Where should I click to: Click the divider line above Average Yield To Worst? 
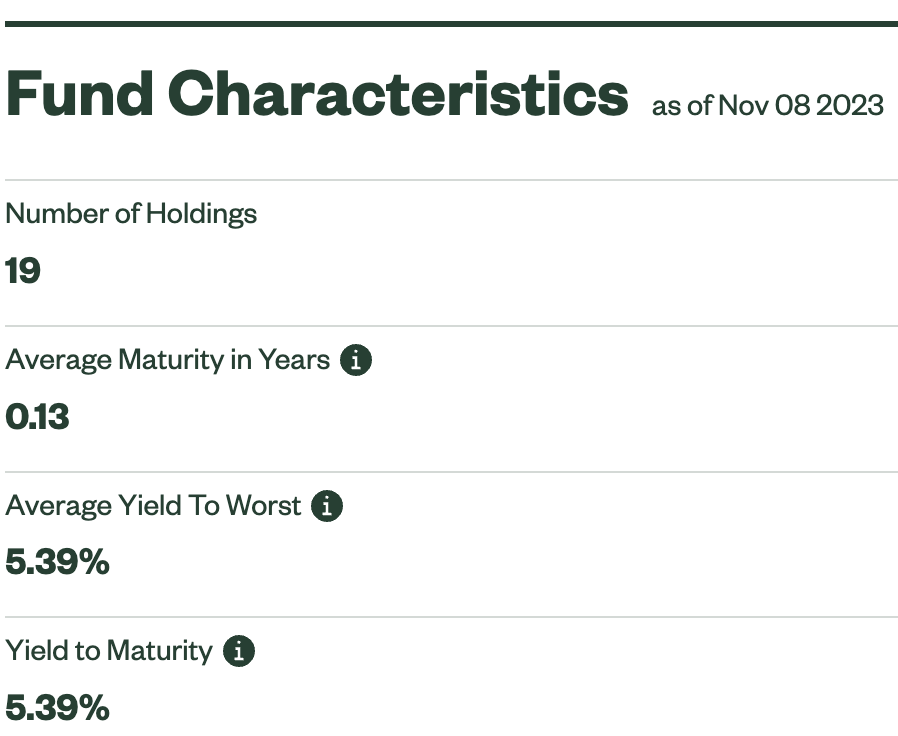coord(450,472)
